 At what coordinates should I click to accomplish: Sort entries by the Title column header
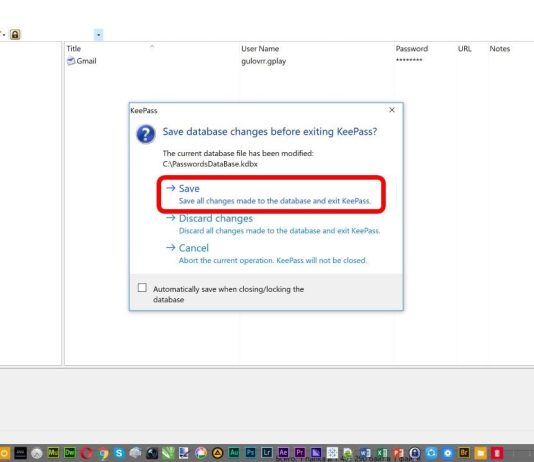coord(74,49)
